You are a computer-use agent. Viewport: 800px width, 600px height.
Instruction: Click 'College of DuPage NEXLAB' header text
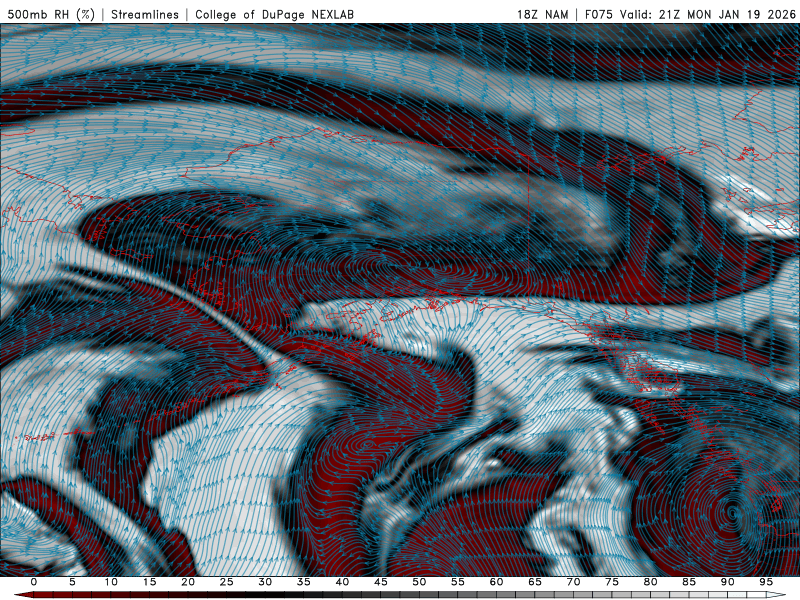pyautogui.click(x=274, y=14)
